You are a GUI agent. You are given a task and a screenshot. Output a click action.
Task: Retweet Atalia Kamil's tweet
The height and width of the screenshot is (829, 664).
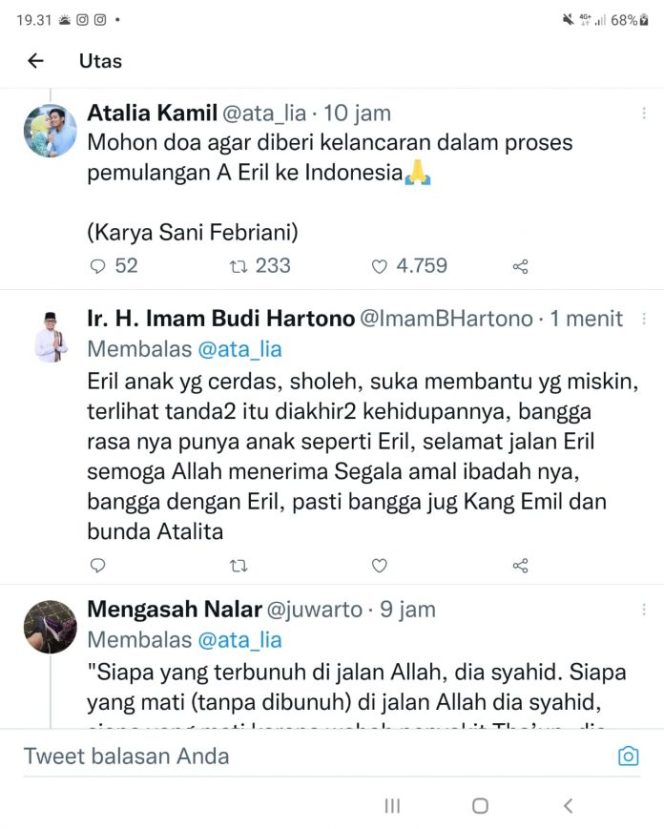[x=237, y=266]
